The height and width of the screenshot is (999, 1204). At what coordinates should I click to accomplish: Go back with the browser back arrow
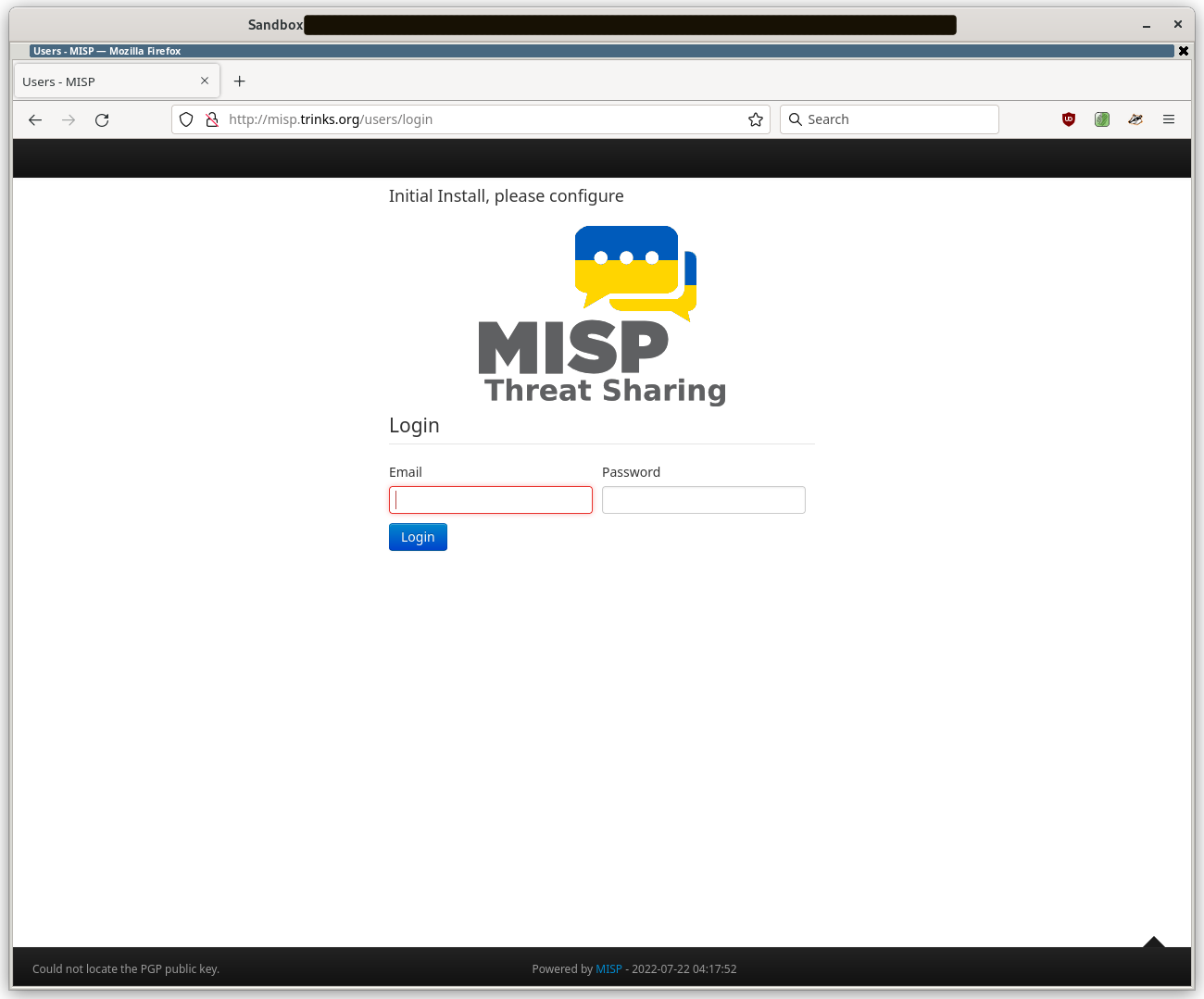(35, 119)
